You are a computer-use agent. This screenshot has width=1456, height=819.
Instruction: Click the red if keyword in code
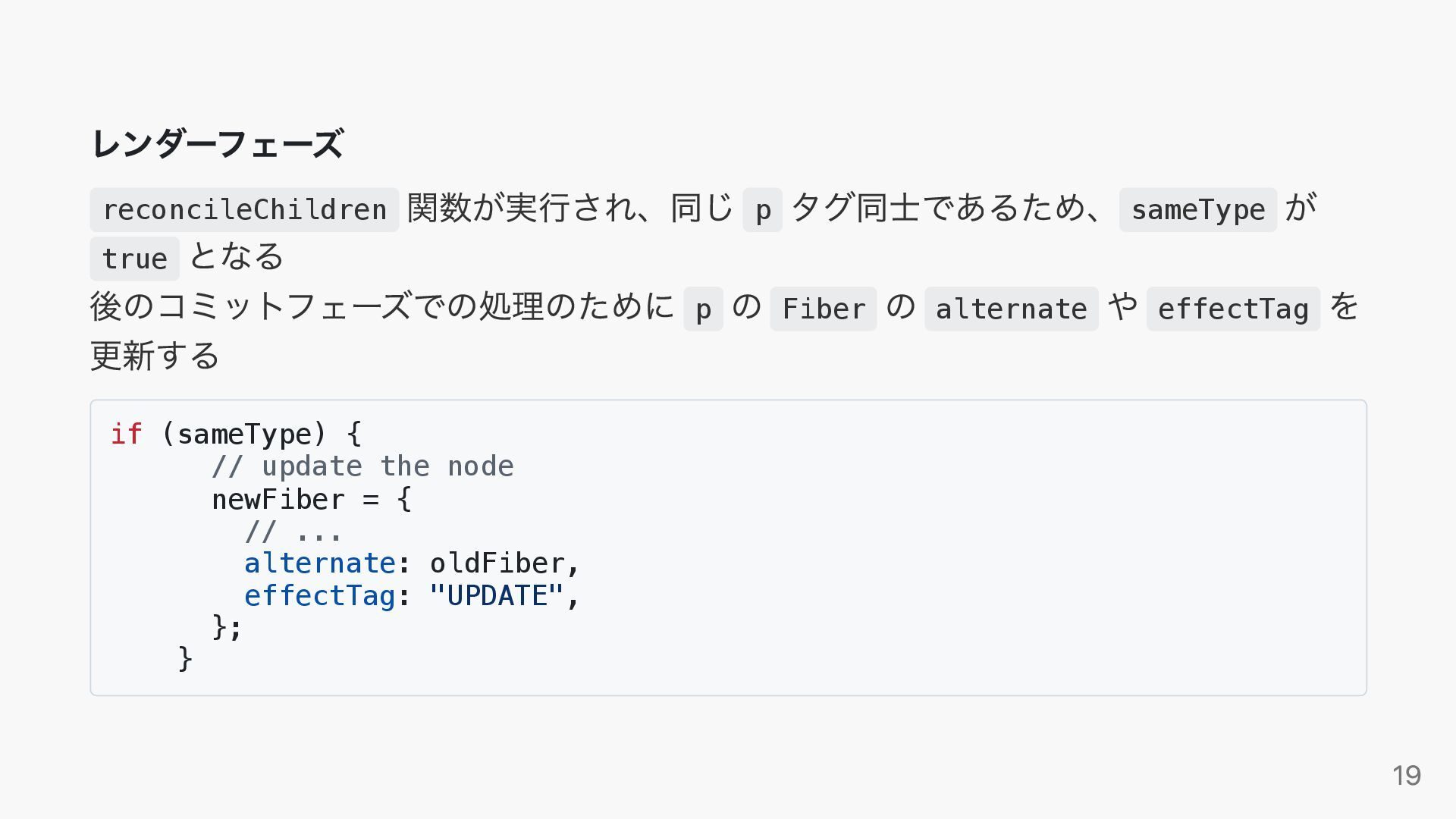coord(127,435)
